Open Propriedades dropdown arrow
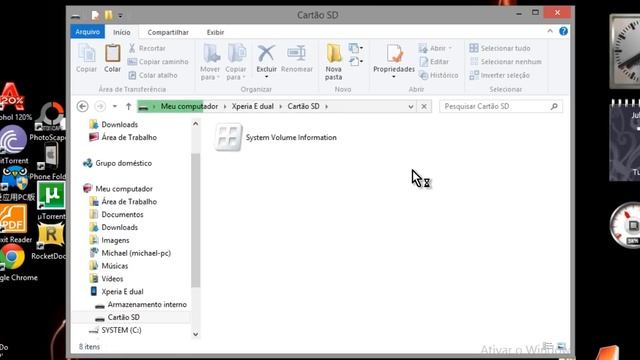The image size is (640, 360). click(x=394, y=77)
